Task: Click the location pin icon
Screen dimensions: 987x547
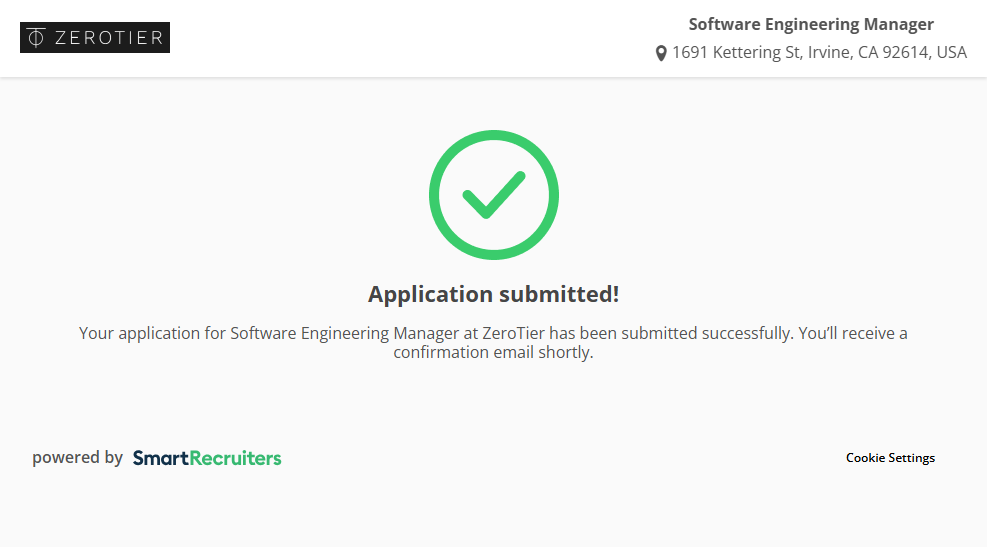Action: tap(661, 53)
